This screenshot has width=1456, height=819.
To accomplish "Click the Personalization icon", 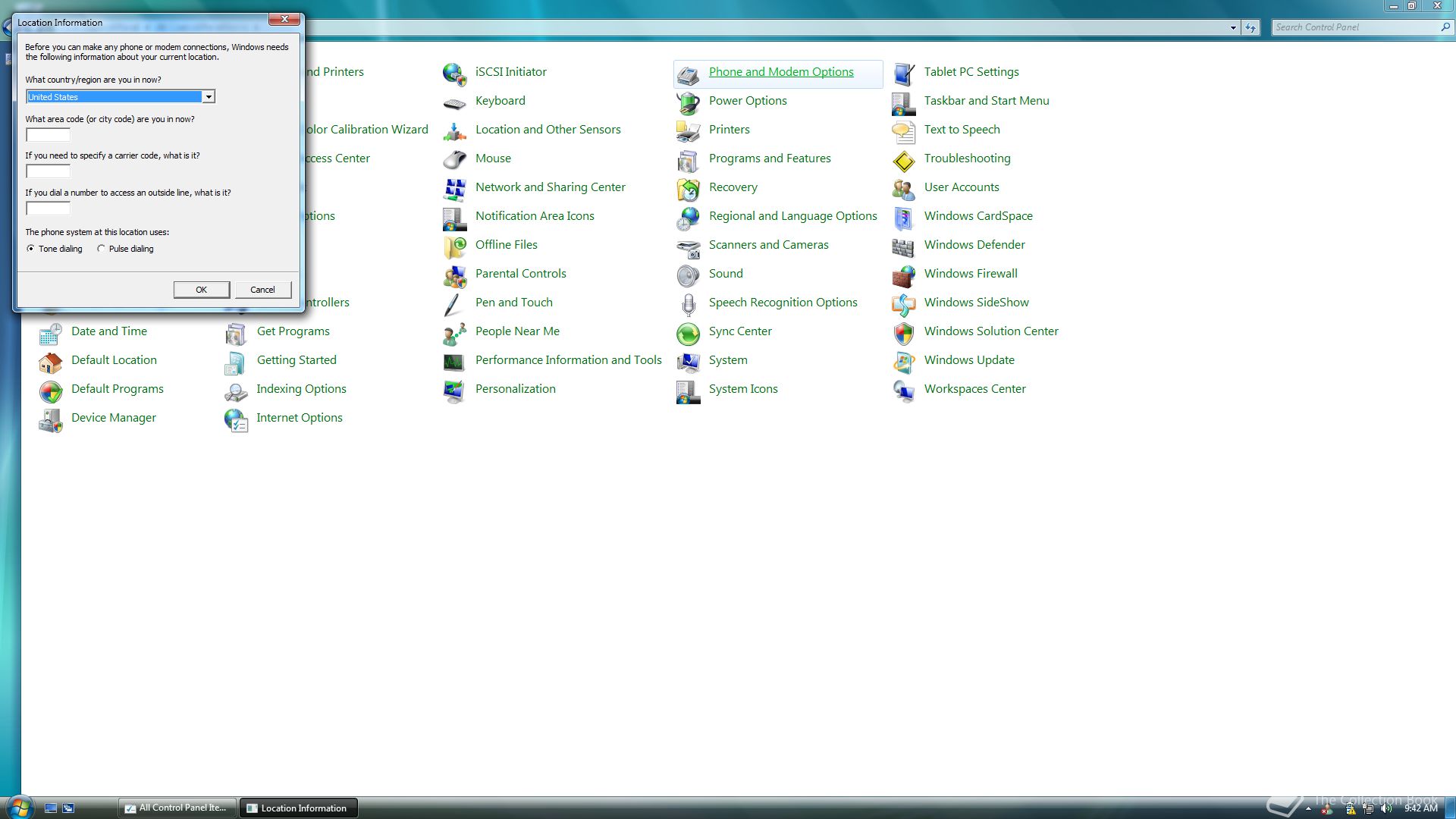I will point(454,391).
